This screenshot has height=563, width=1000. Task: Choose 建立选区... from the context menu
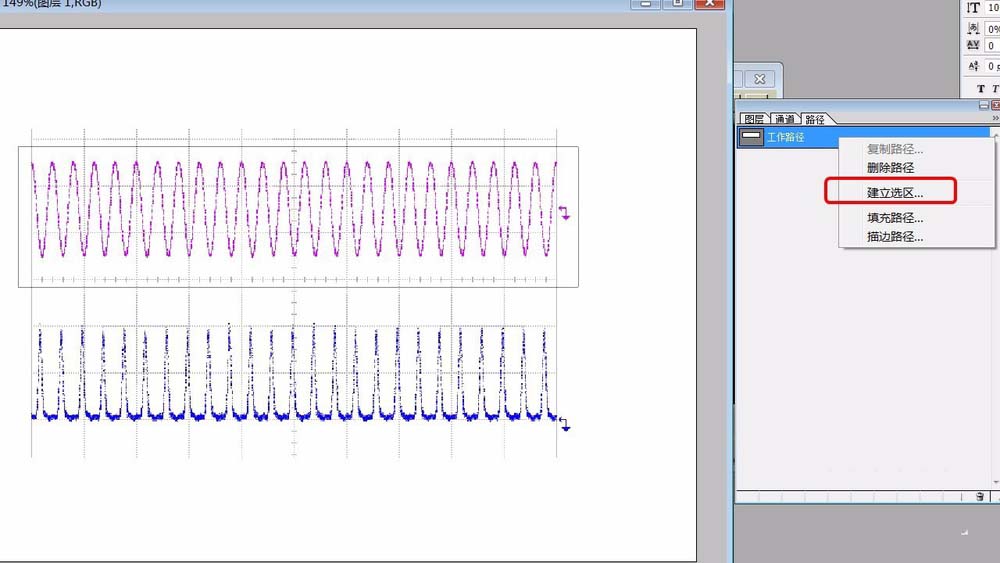pyautogui.click(x=895, y=193)
